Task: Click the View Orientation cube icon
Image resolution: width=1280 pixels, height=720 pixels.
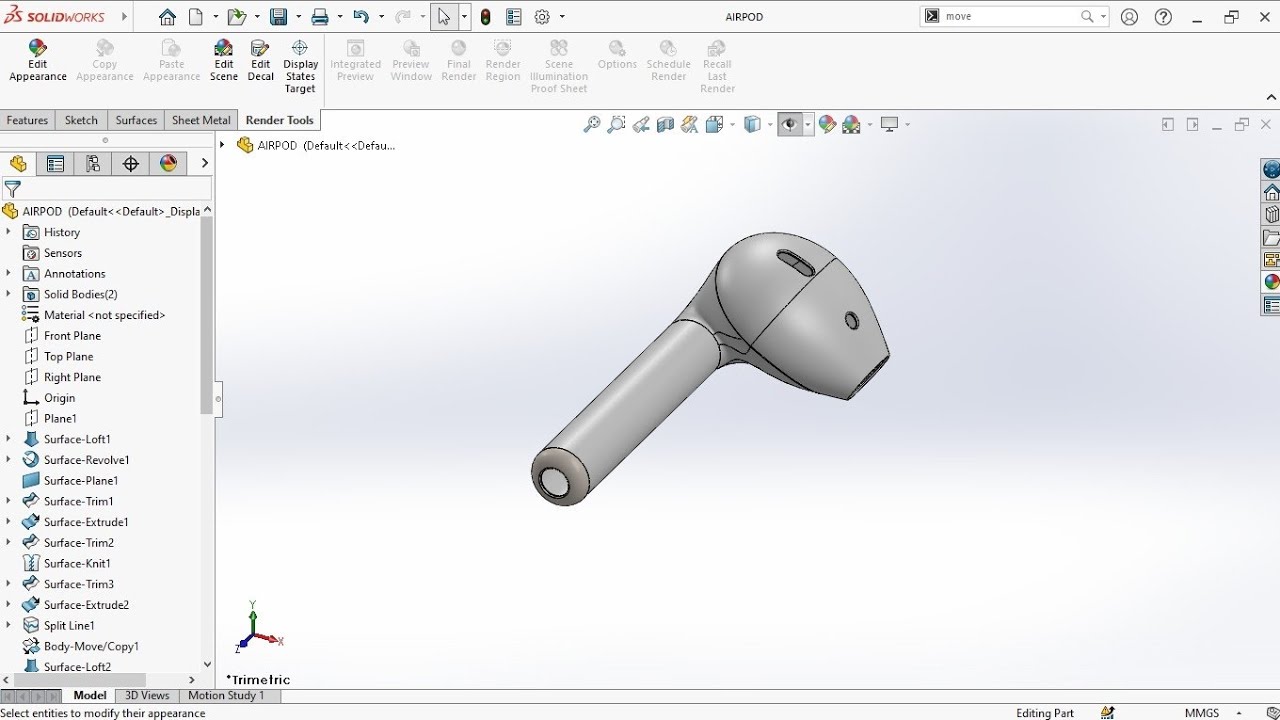Action: [x=714, y=124]
